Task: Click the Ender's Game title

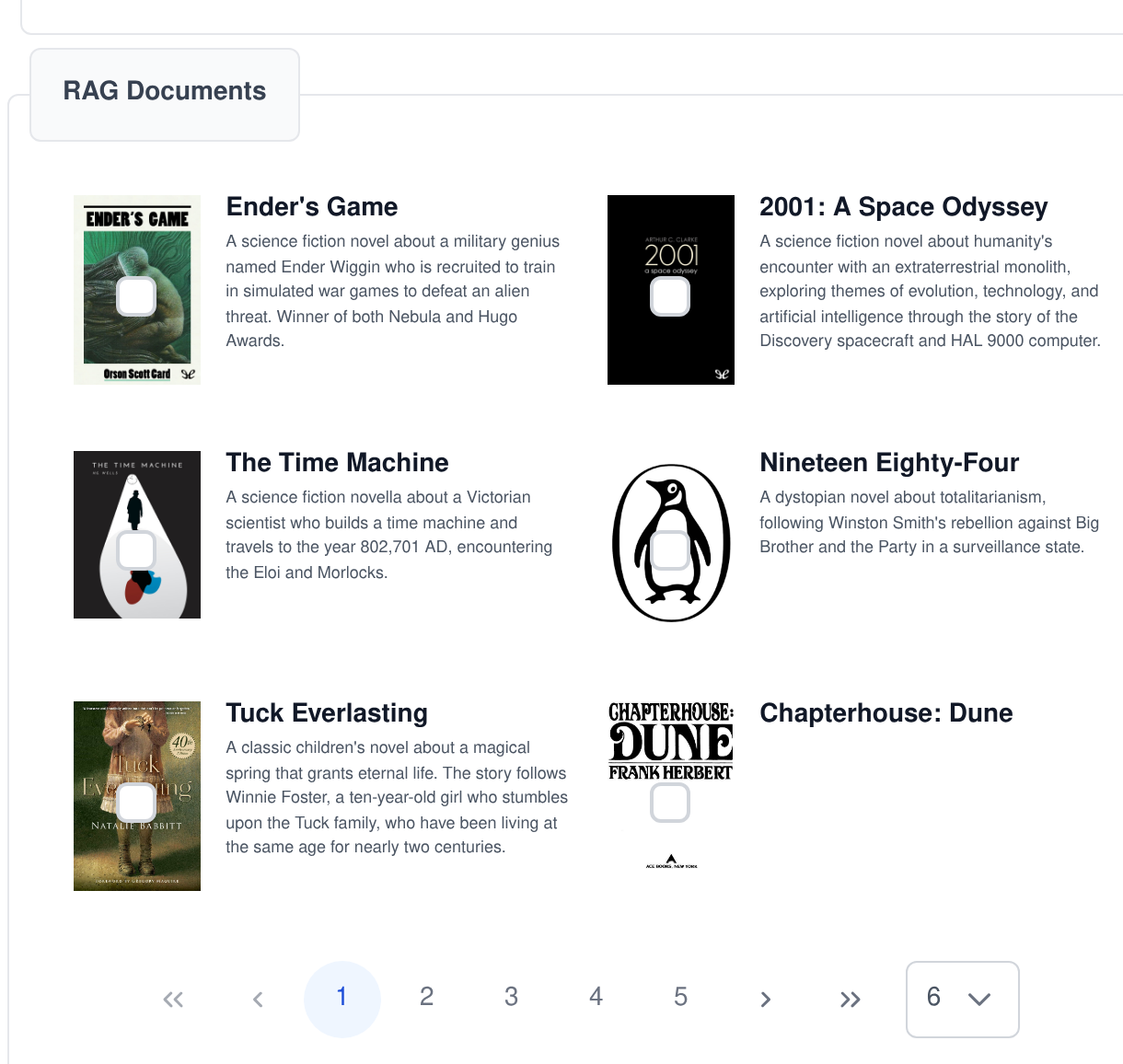Action: (x=312, y=207)
